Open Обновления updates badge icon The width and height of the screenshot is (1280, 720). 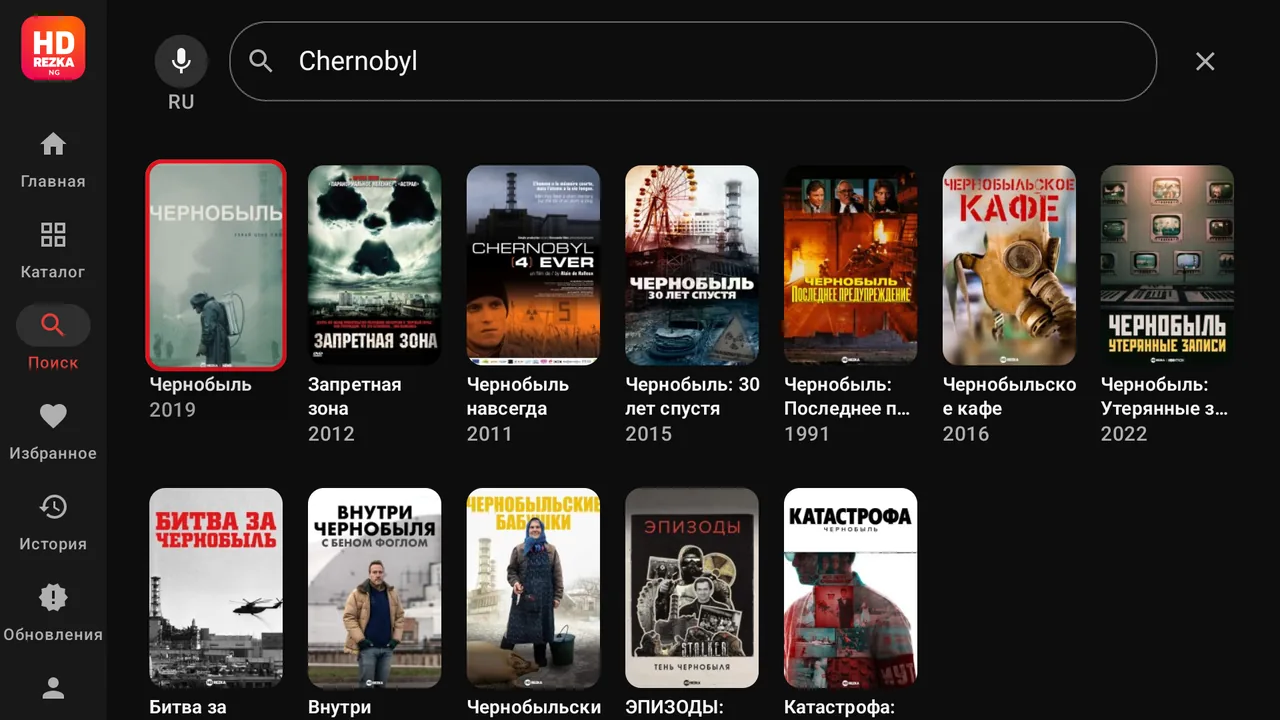tap(53, 598)
